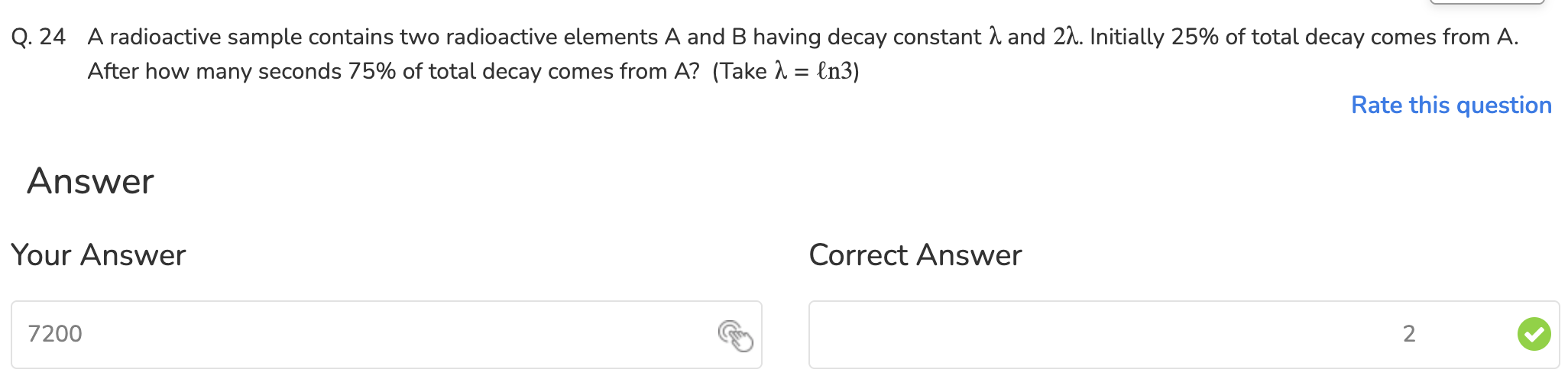Click the 7200 value in Your Answer
Viewport: 1568px width, 376px height.
coord(55,334)
